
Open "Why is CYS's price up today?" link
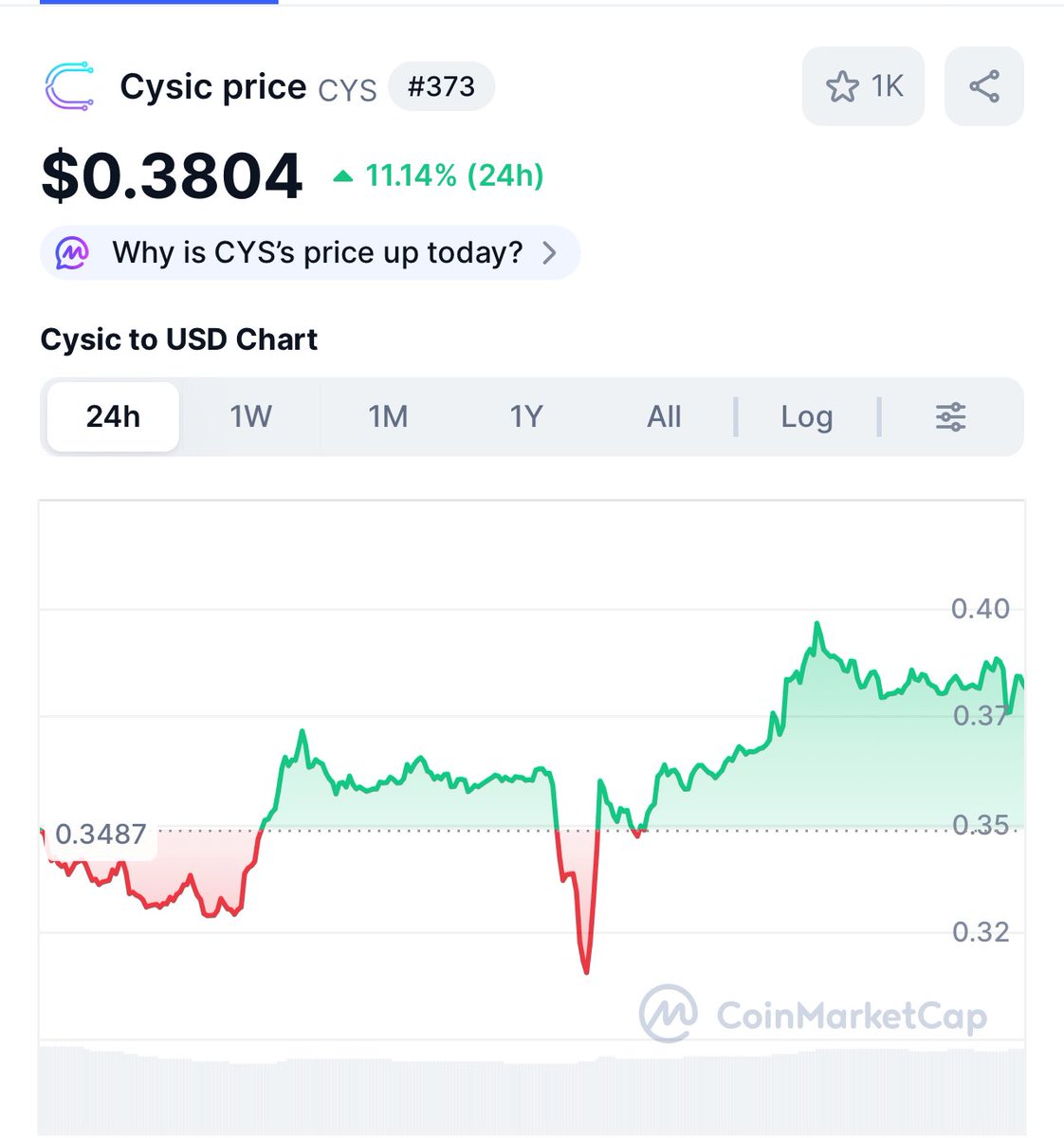pos(318,253)
